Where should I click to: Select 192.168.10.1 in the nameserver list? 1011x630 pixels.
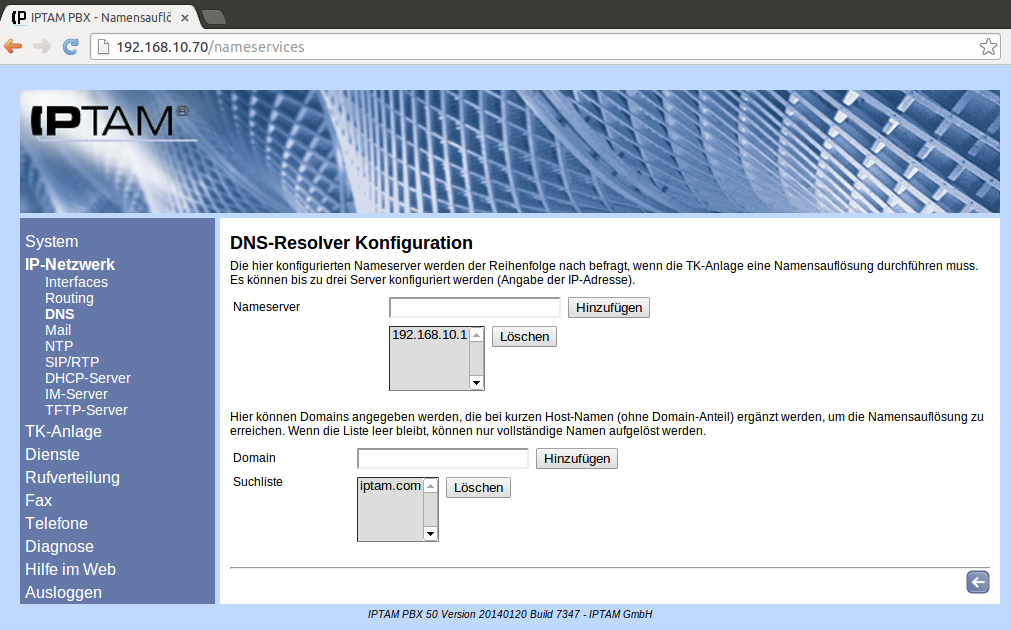pos(429,335)
